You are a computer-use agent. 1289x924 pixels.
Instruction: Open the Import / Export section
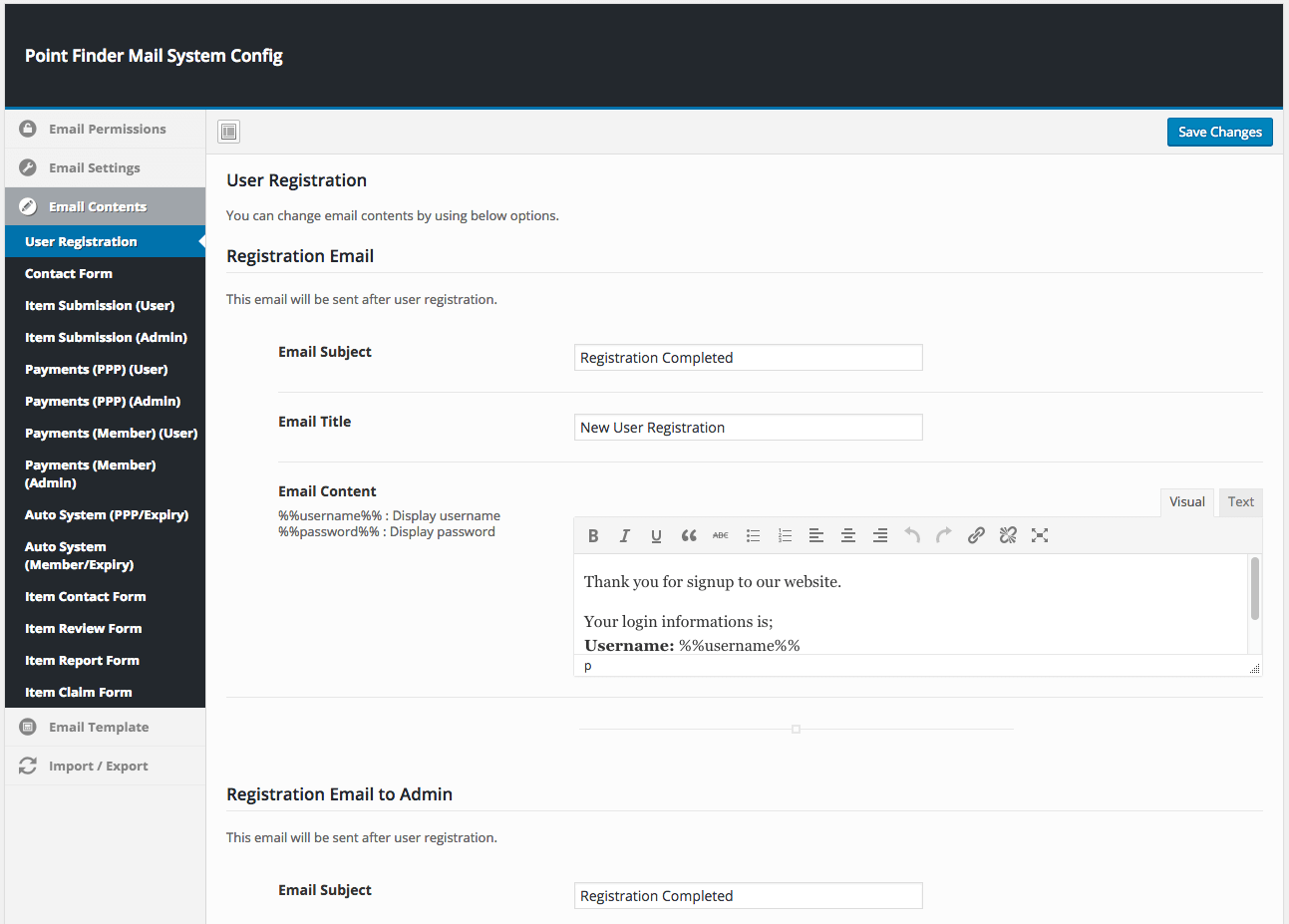coord(98,767)
